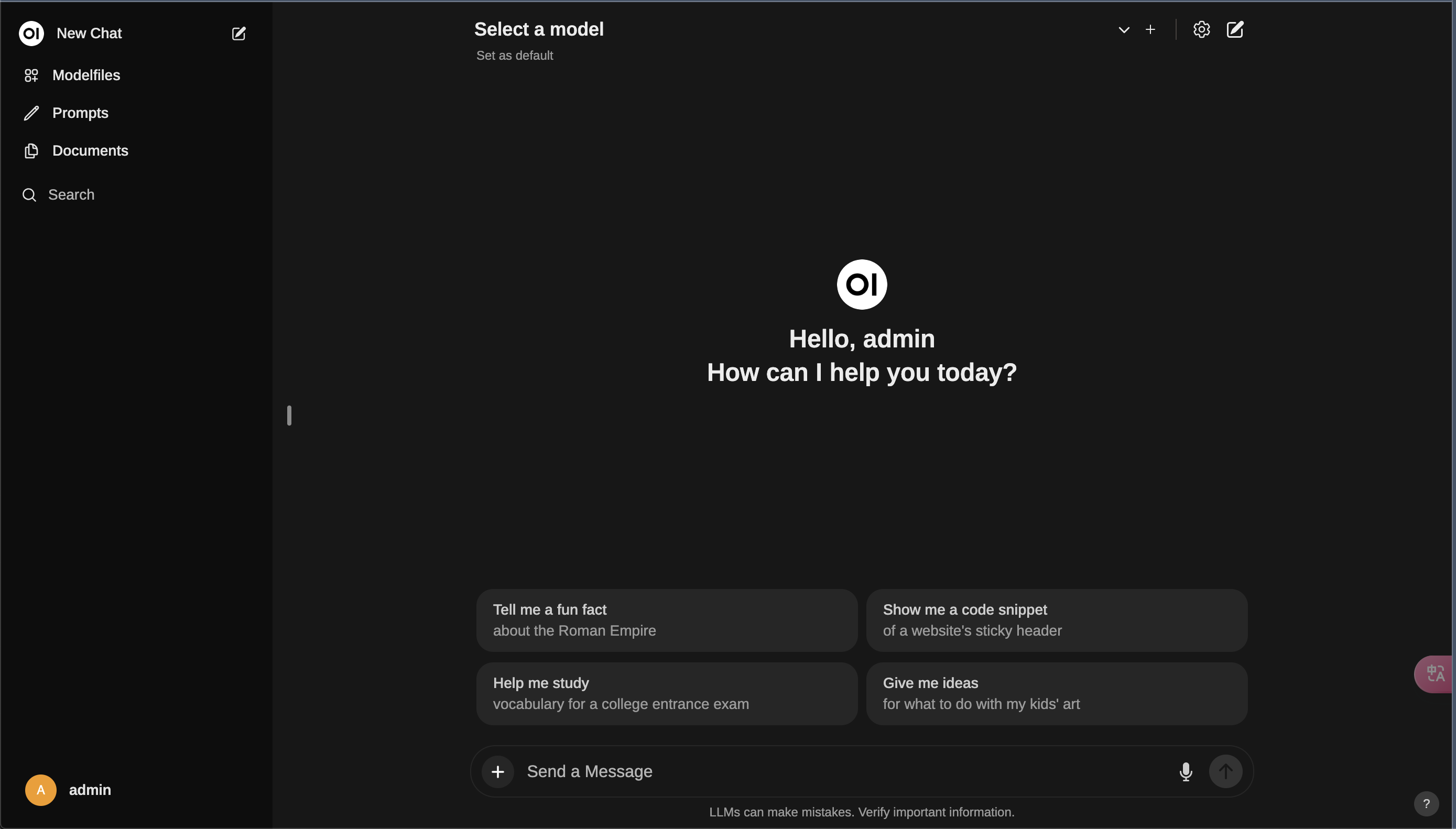This screenshot has height=829, width=1456.
Task: Click the compose icon in top right header
Action: [x=1234, y=29]
